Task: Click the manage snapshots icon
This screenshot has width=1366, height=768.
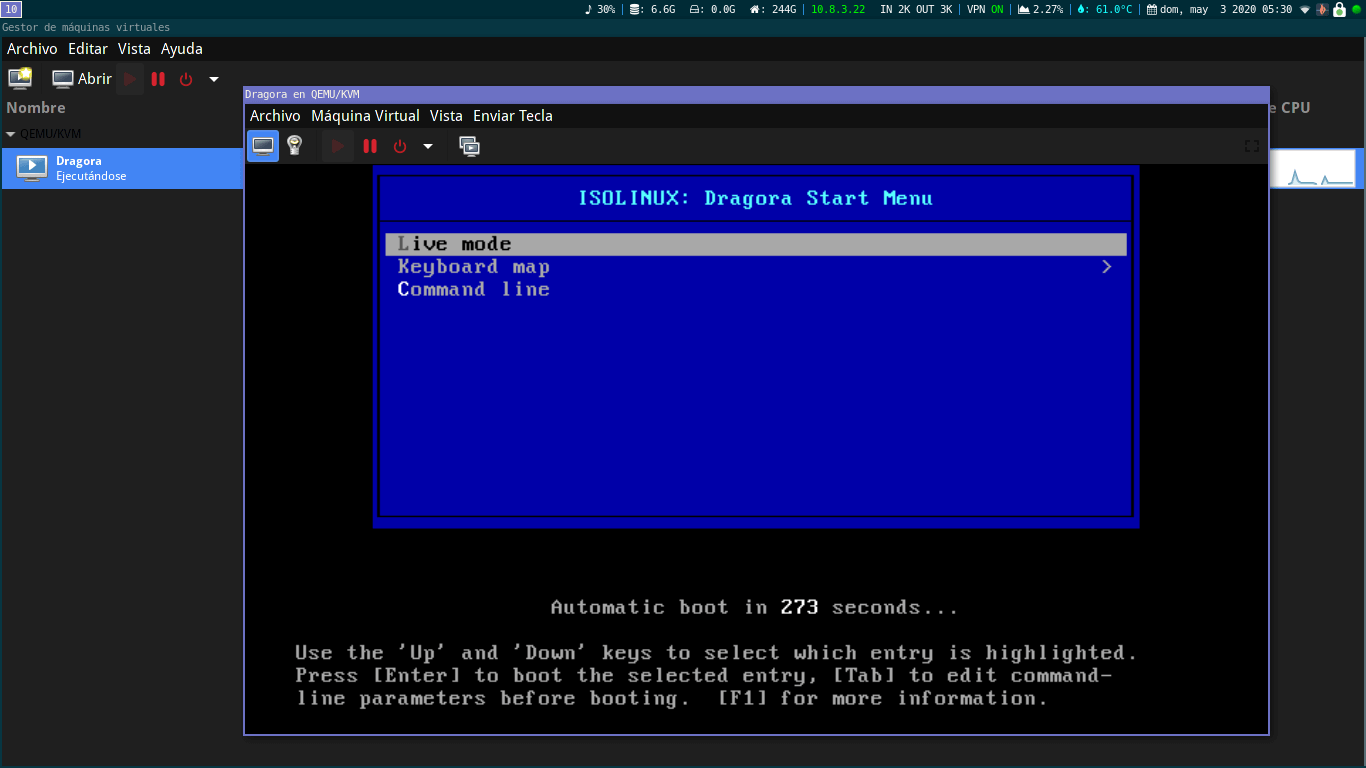Action: coord(469,146)
